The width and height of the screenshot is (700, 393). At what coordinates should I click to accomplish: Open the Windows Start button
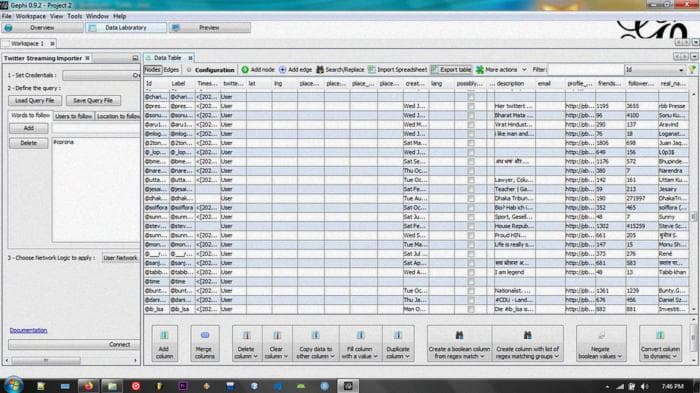pos(13,385)
